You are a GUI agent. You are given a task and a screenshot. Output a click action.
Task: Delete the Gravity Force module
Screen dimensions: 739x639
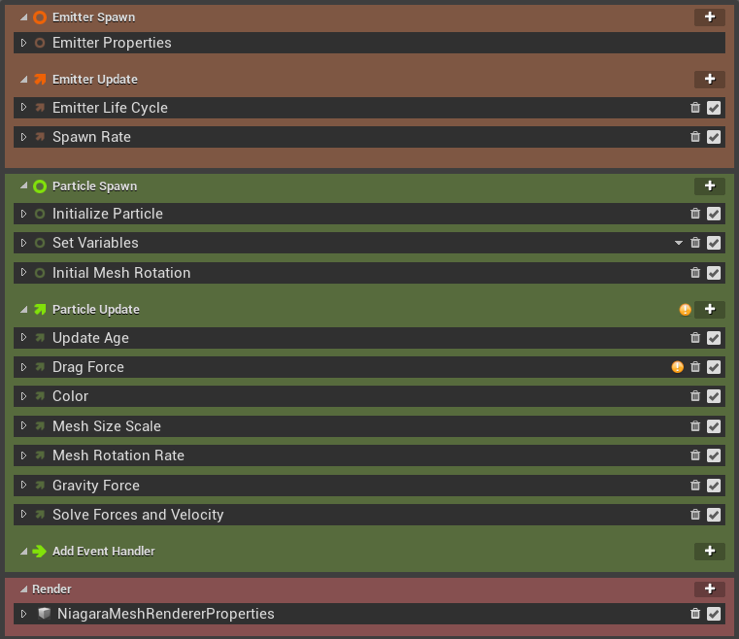695,486
